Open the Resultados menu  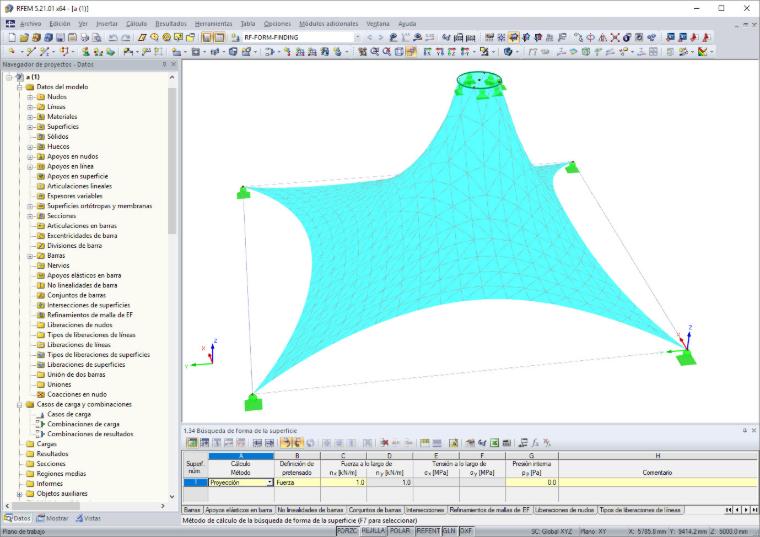[x=171, y=23]
